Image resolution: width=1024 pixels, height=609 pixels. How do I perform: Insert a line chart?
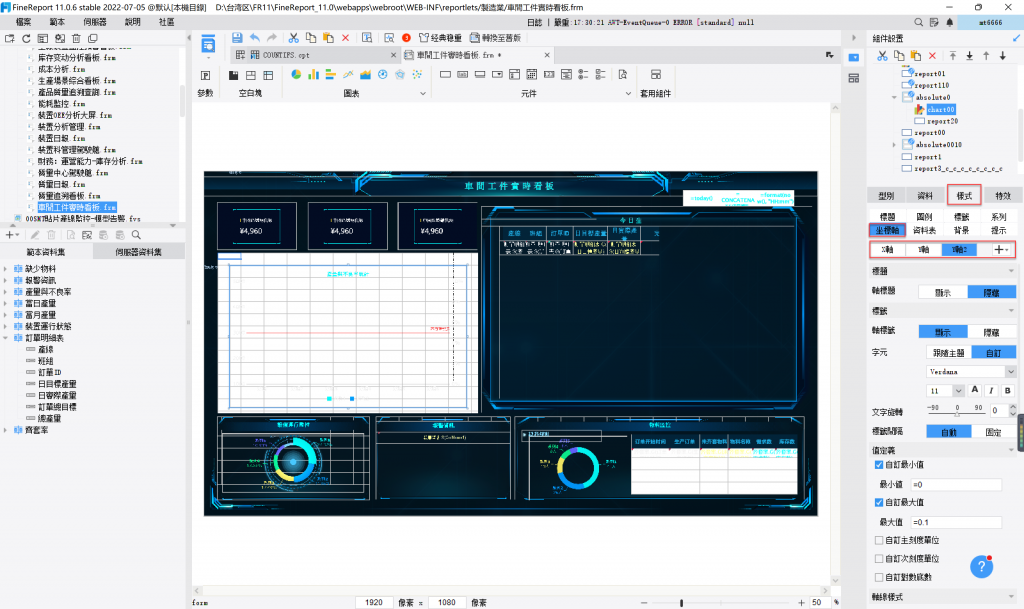coord(348,74)
